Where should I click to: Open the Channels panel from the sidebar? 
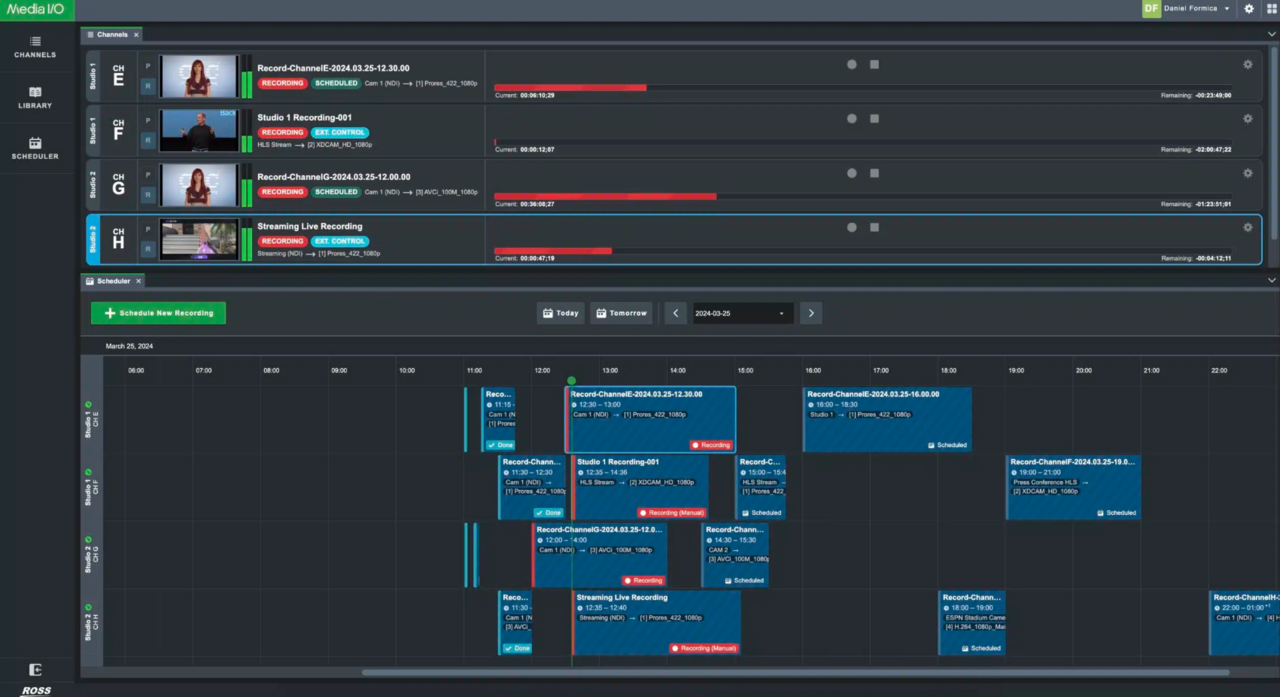(x=35, y=48)
